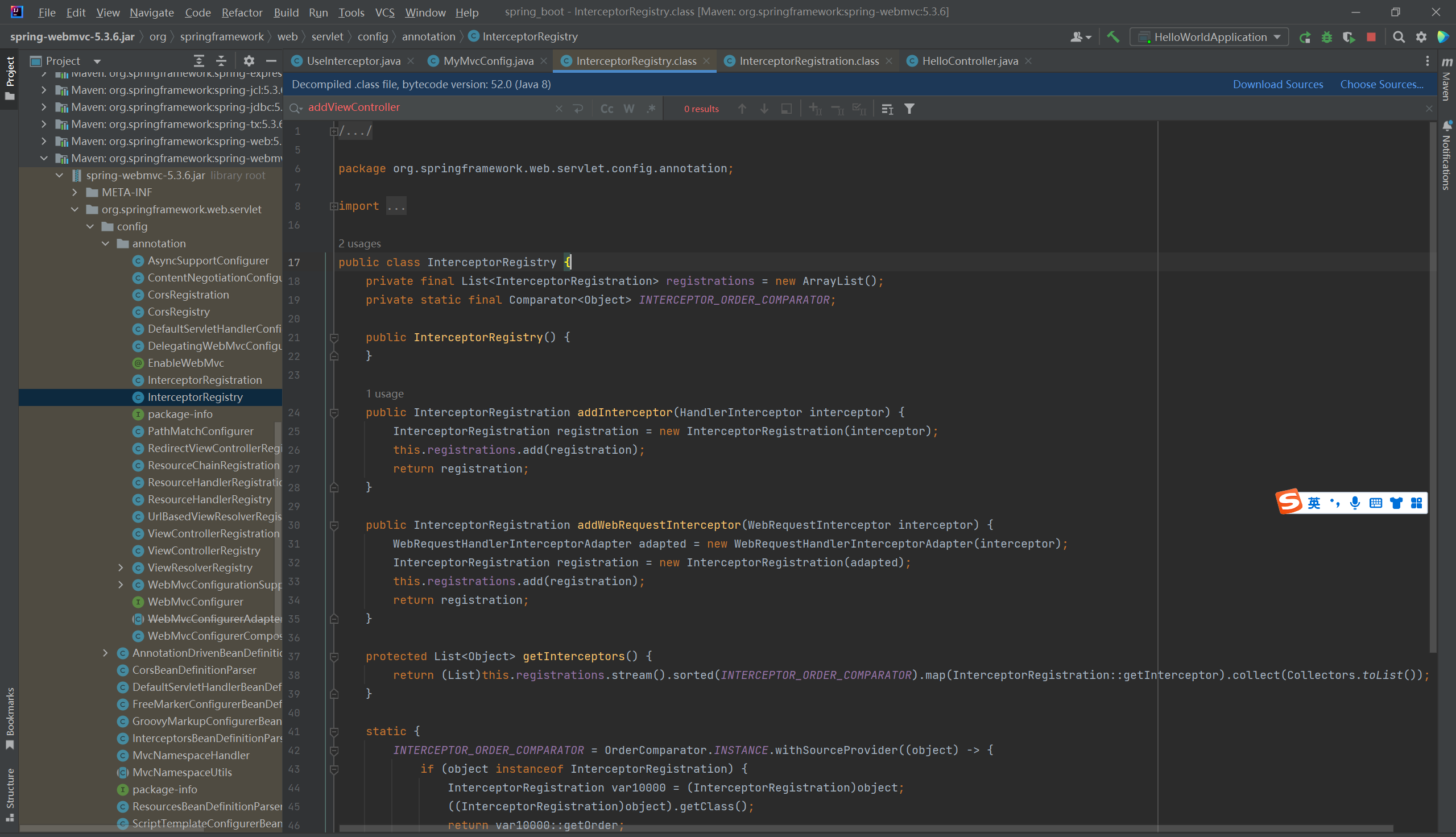1456x837 pixels.
Task: Select WebMvcConfigurer in project tree
Action: [x=195, y=601]
